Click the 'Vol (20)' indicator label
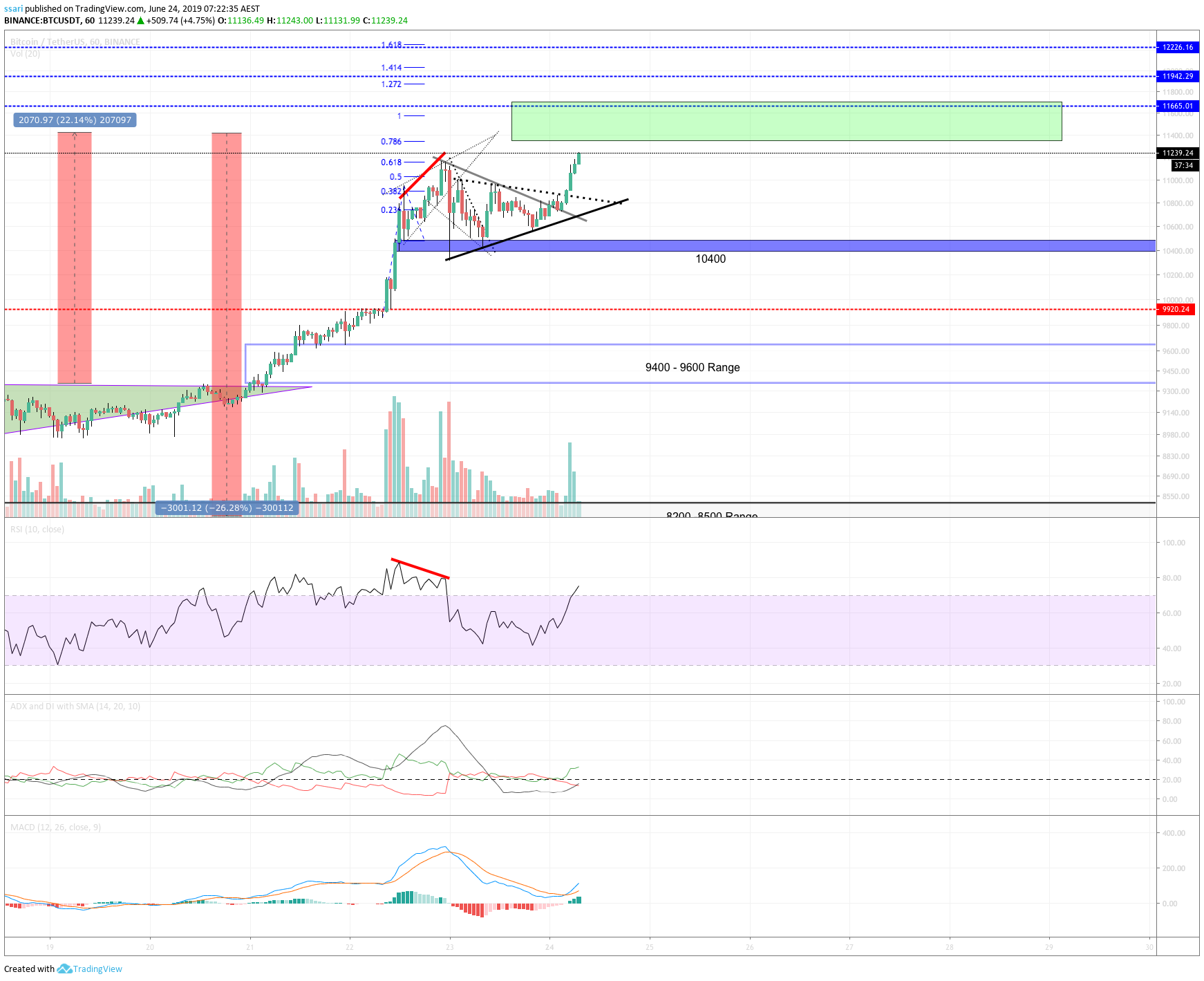 25,53
